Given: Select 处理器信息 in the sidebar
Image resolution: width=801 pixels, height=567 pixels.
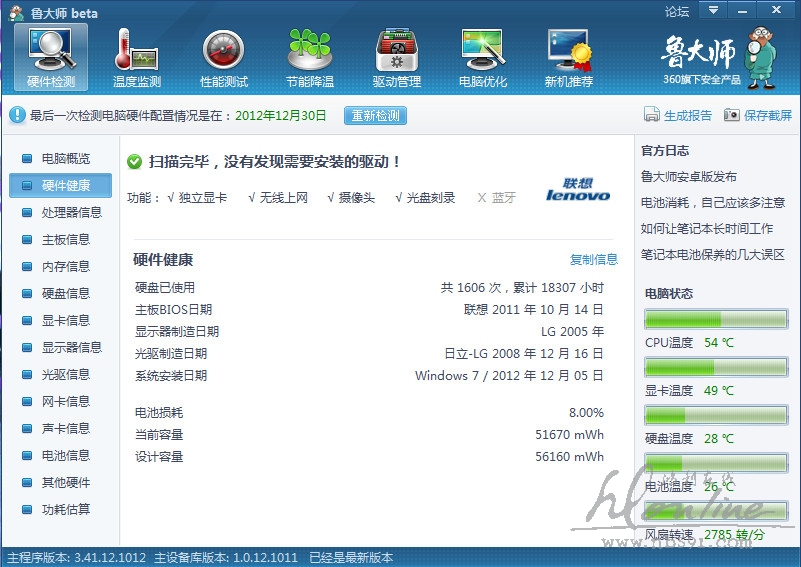Looking at the screenshot, I should [71, 212].
